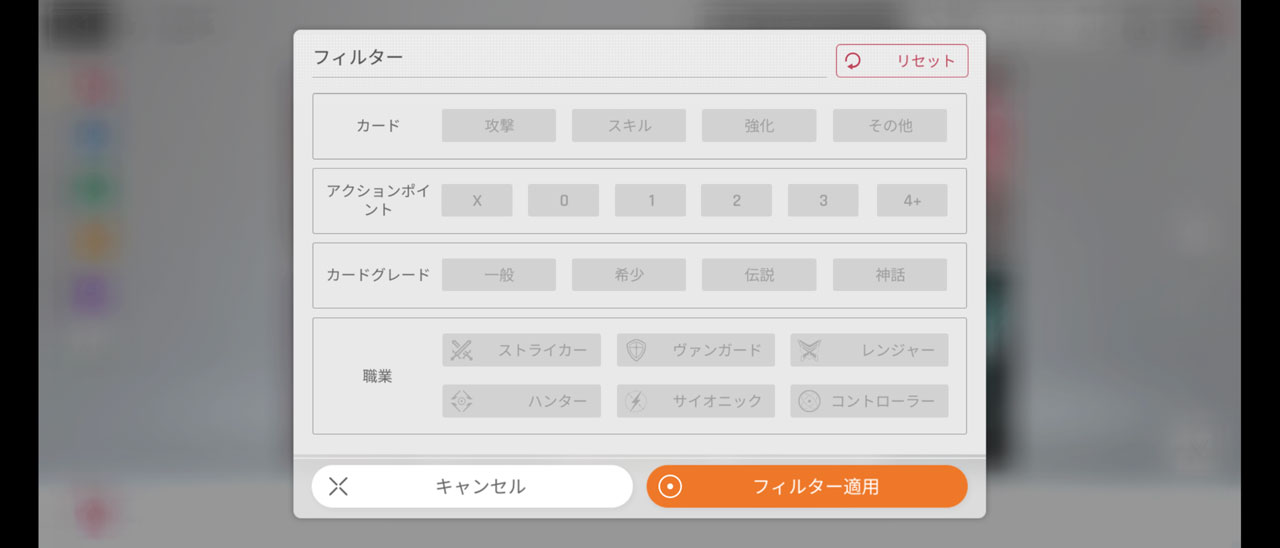
Task: Select the コントローラー class filter
Action: (869, 401)
